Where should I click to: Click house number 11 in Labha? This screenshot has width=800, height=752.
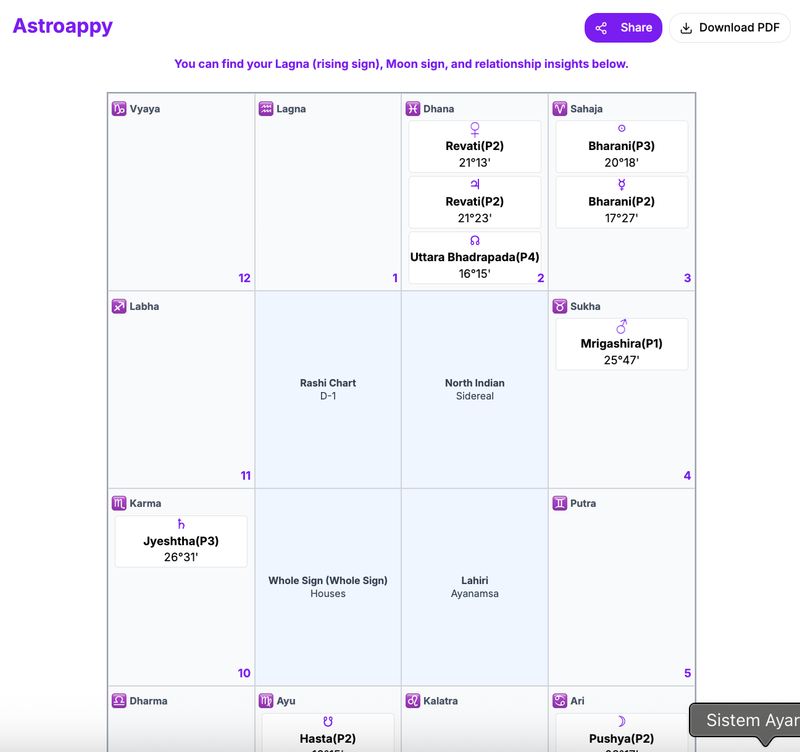point(245,475)
